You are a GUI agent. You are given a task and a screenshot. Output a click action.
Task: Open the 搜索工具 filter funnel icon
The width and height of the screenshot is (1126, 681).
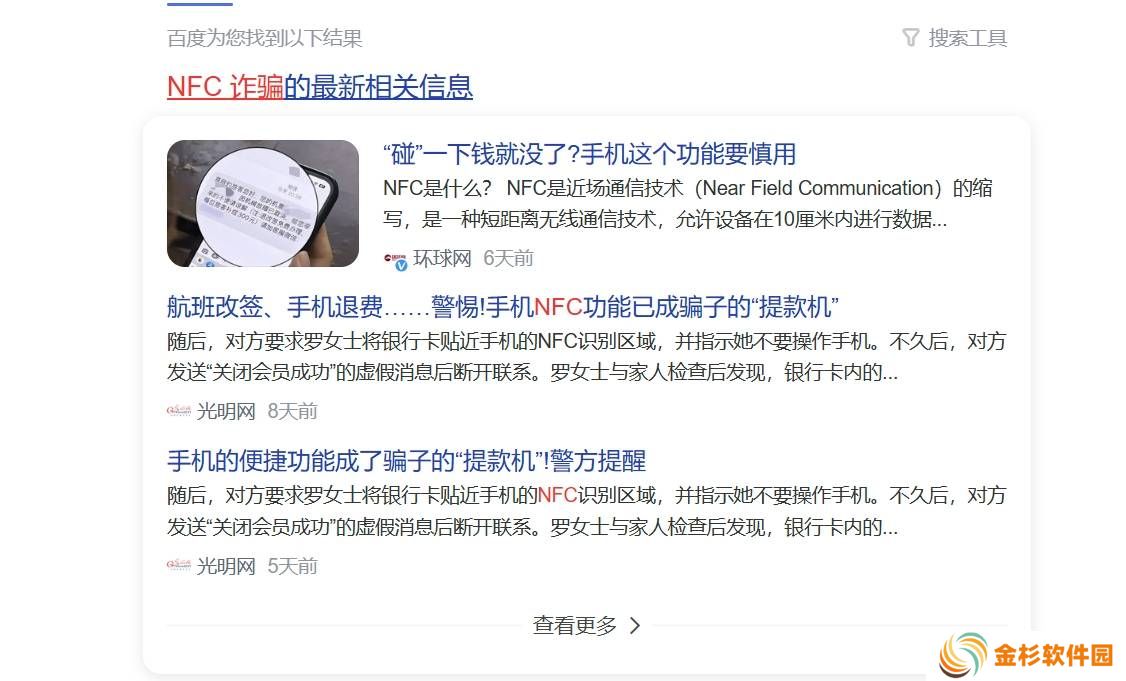pyautogui.click(x=911, y=37)
